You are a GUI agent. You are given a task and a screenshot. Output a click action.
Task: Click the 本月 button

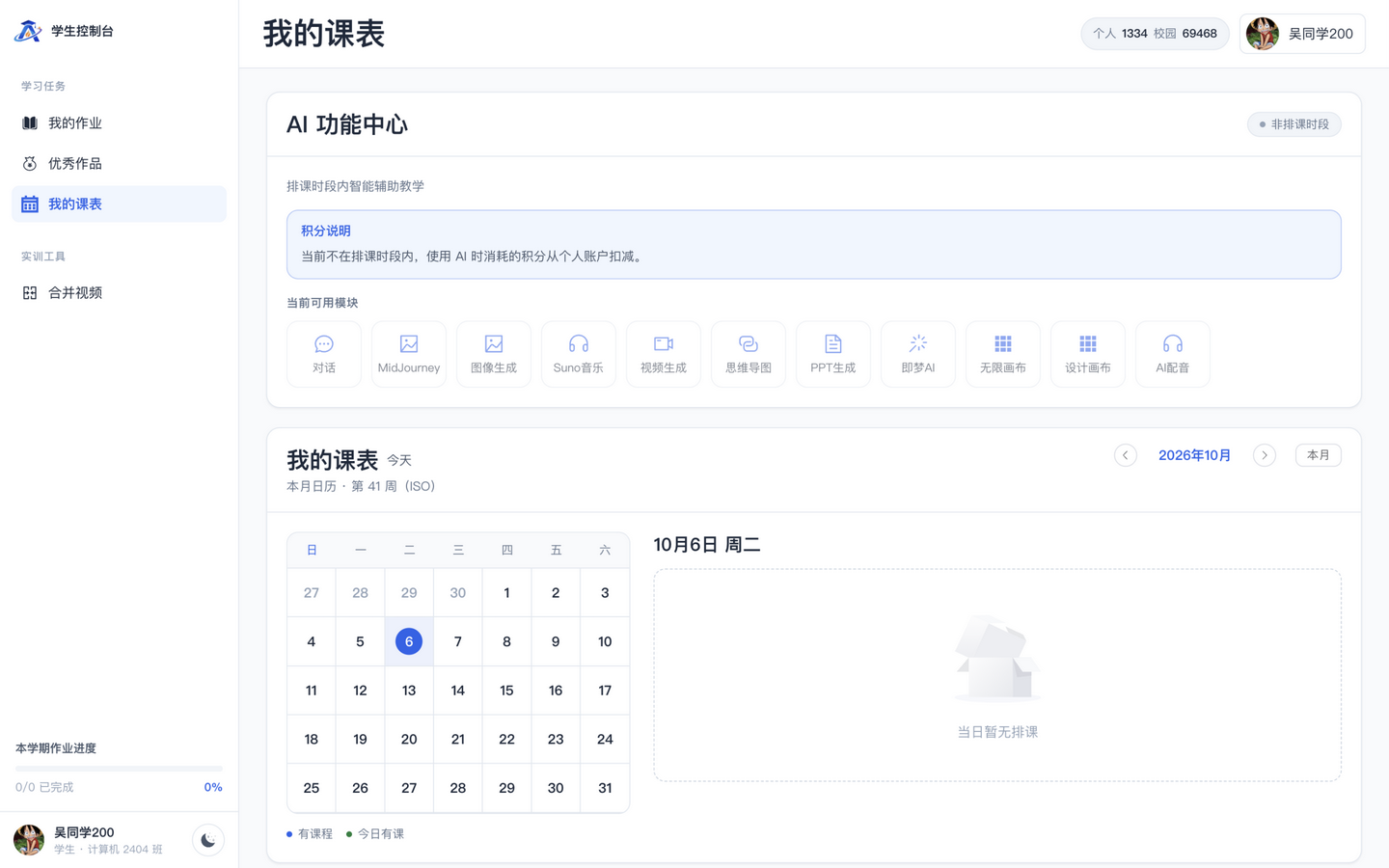tap(1319, 455)
